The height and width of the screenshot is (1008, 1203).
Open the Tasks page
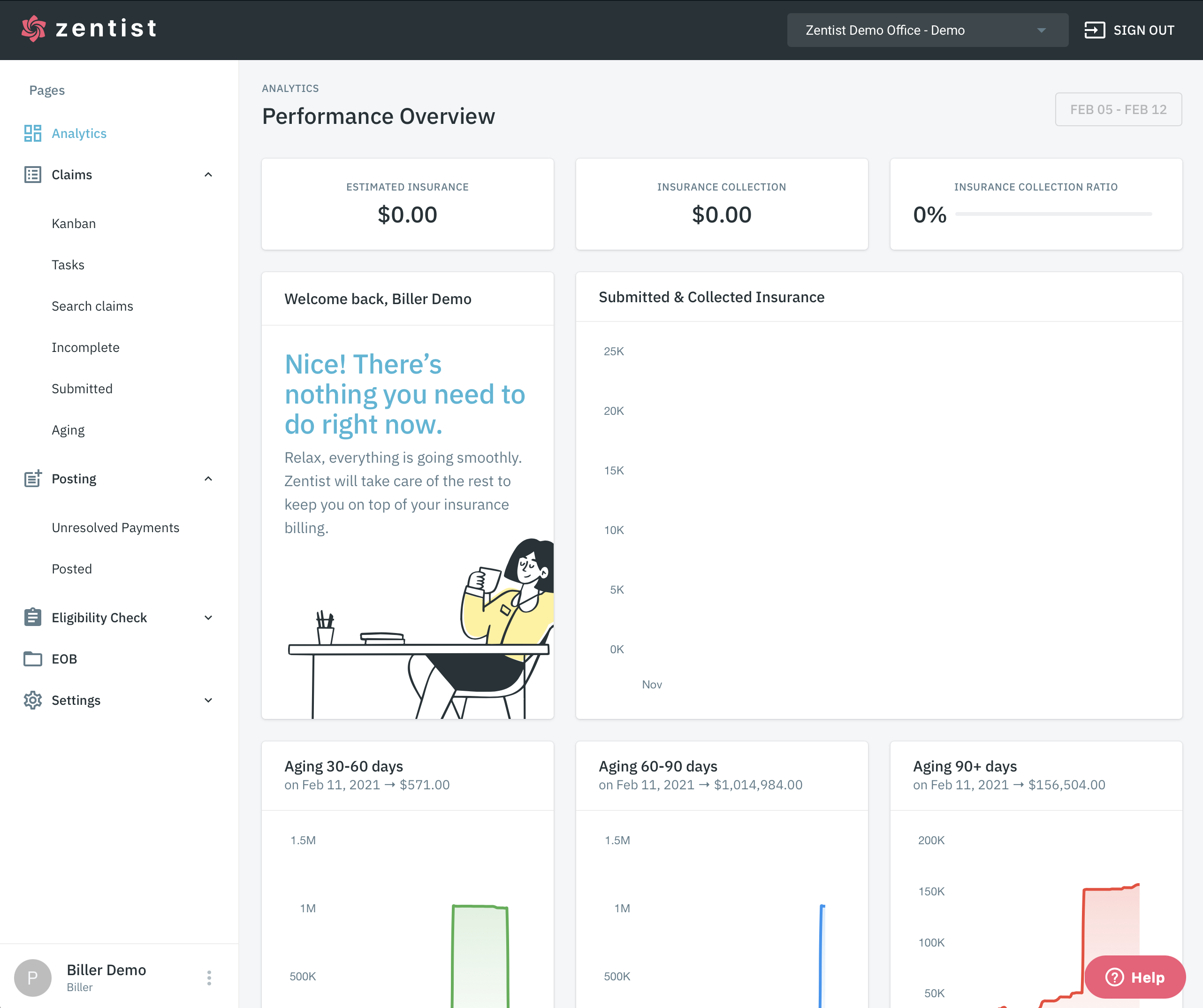[x=68, y=265]
